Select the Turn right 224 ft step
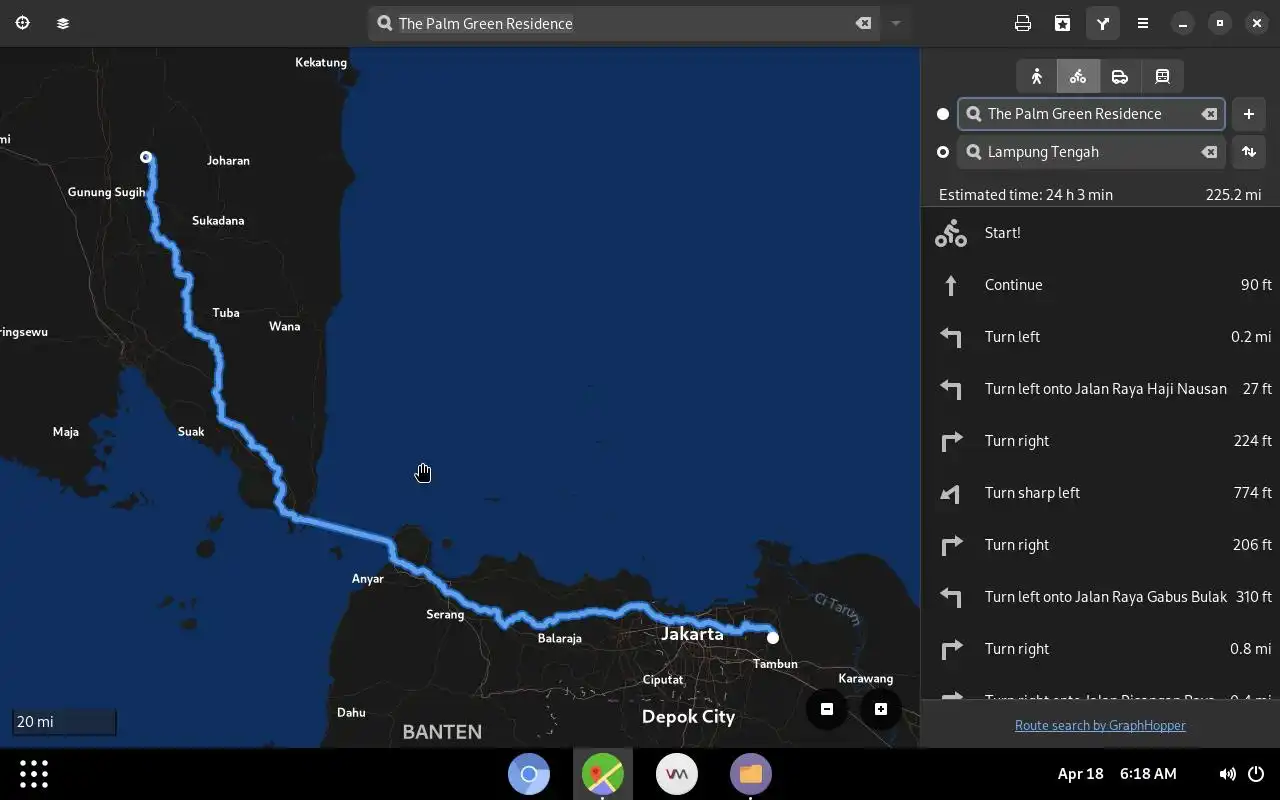The width and height of the screenshot is (1280, 800). click(x=1100, y=441)
